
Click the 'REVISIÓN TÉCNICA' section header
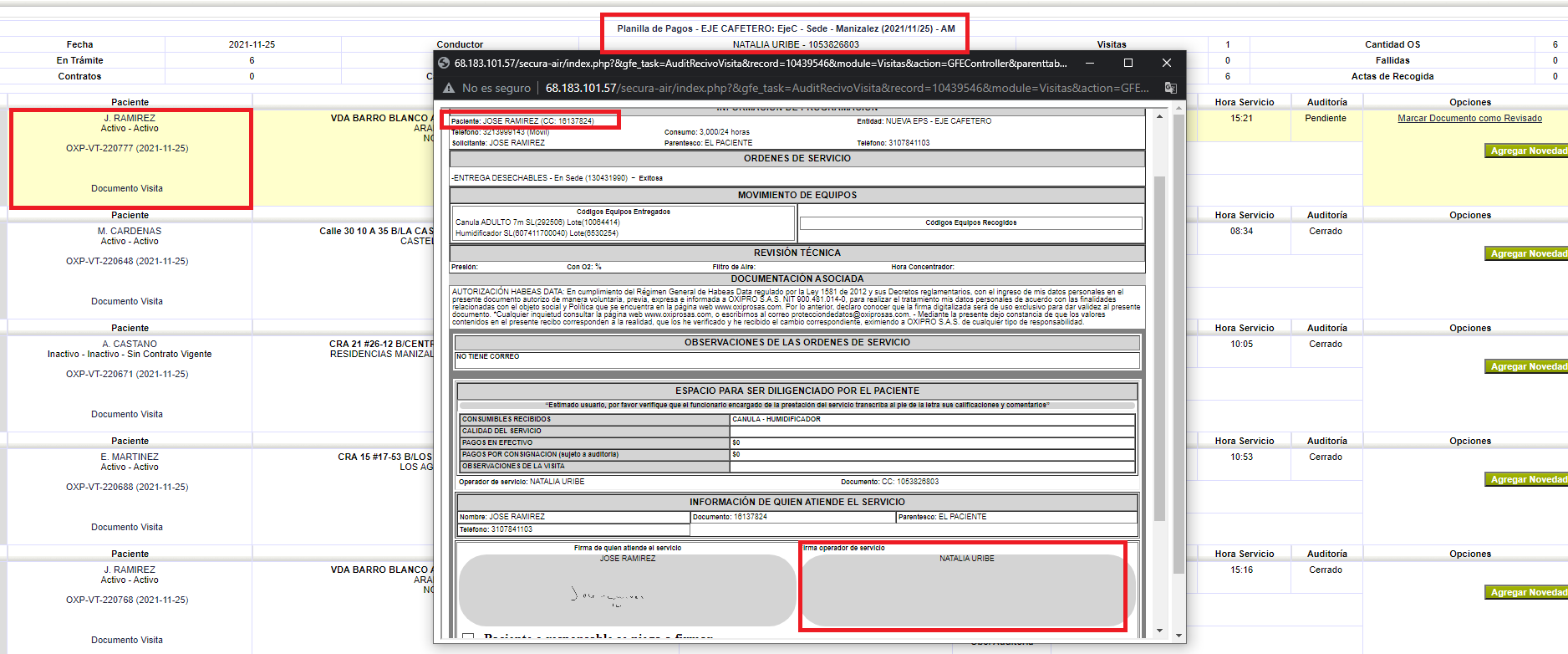pyautogui.click(x=797, y=253)
